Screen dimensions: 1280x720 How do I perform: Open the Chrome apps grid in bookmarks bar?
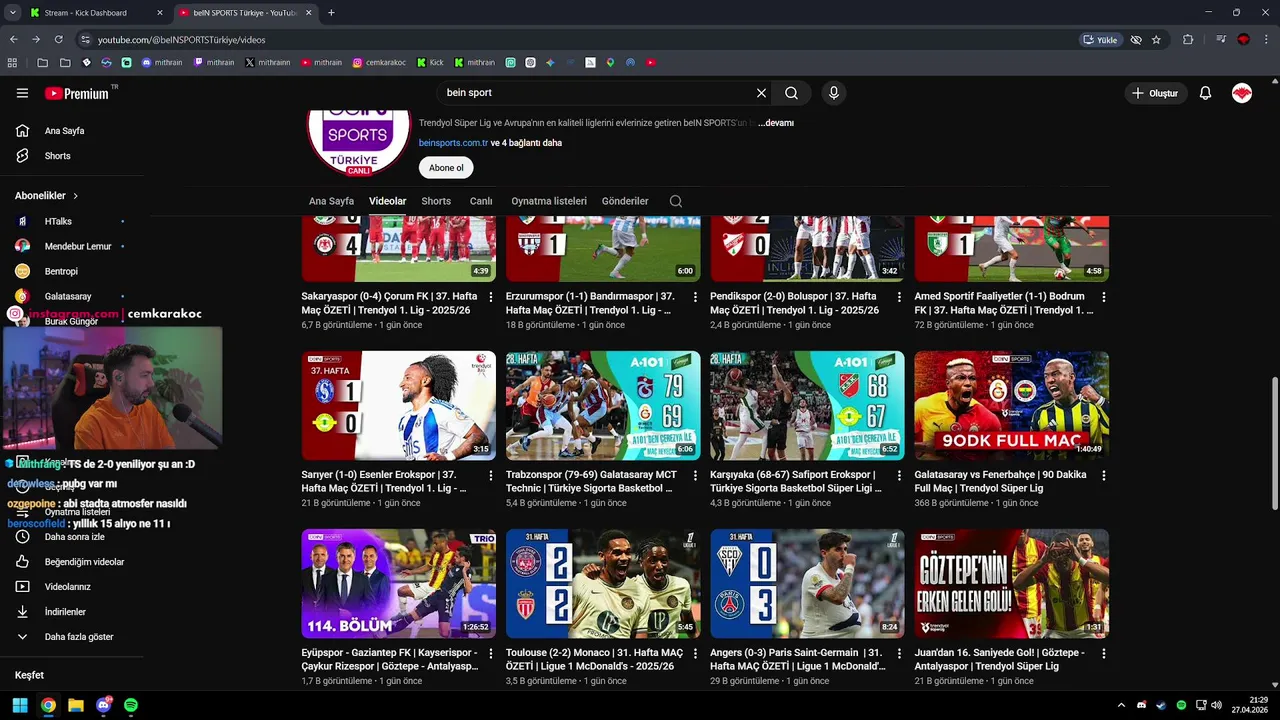tap(12, 62)
